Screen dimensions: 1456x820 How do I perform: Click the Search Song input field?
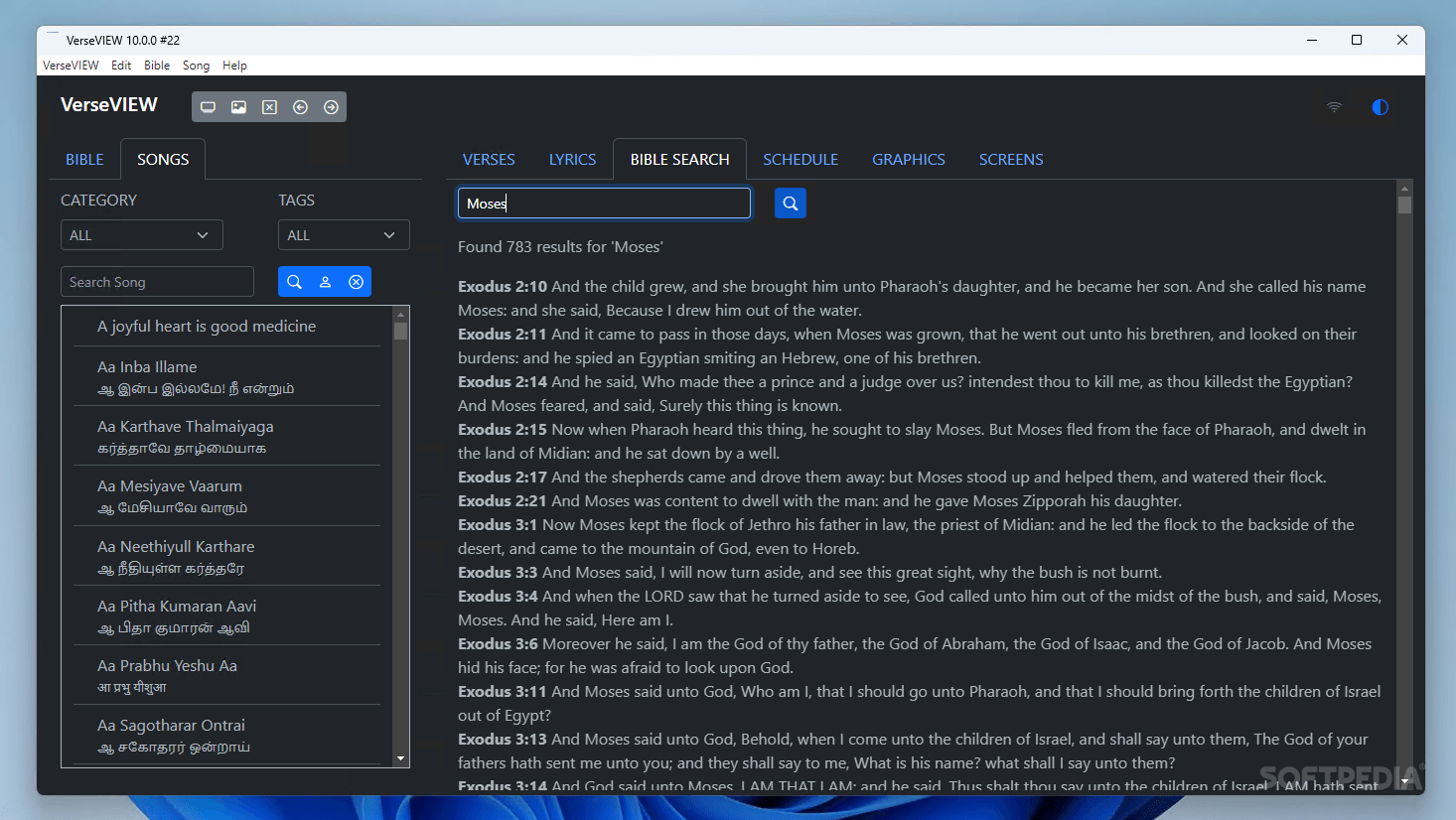[x=157, y=282]
